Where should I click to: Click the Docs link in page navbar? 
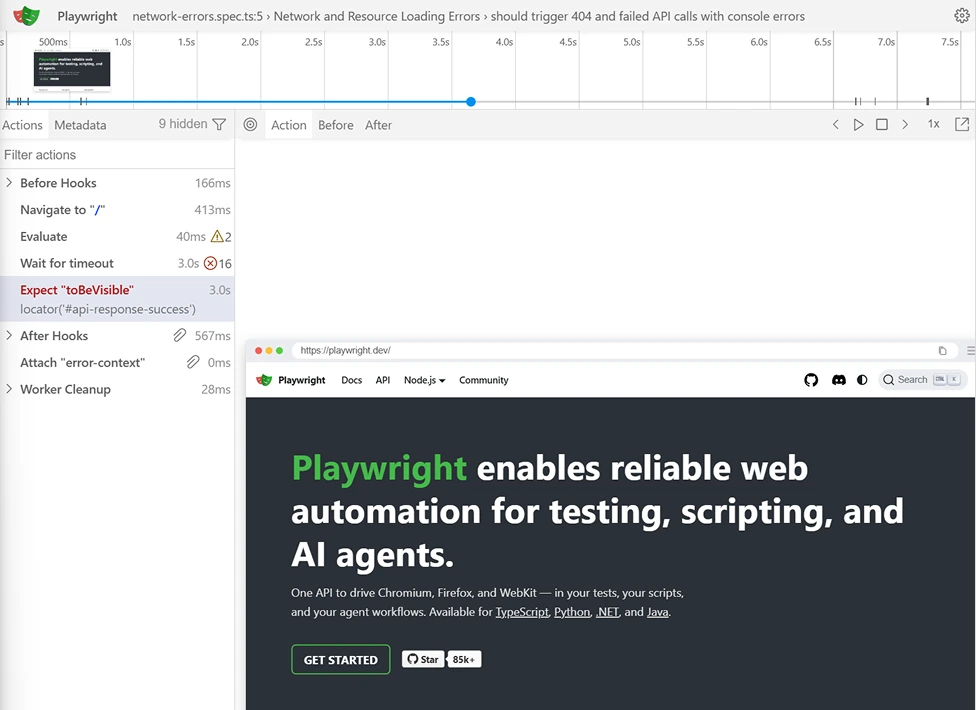(352, 380)
